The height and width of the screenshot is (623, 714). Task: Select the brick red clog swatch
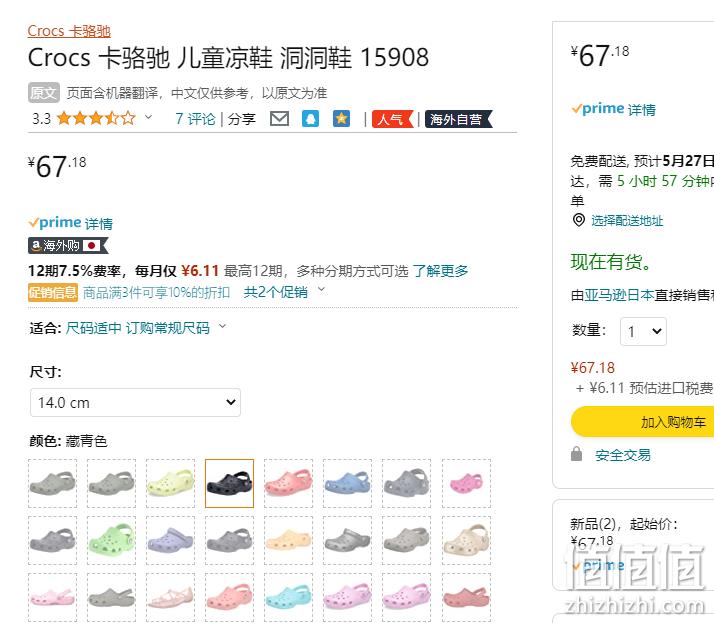point(466,597)
